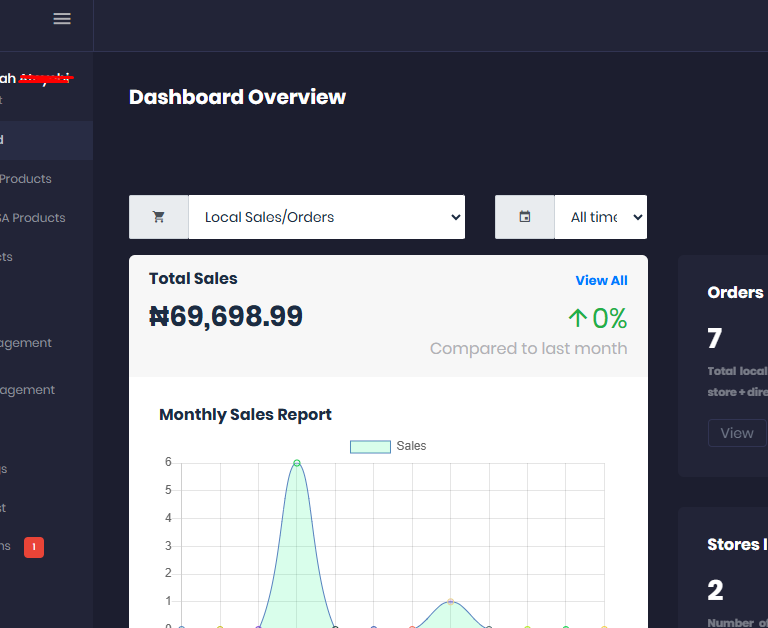The height and width of the screenshot is (628, 768).
Task: Open the Products sidebar menu item
Action: 26,179
